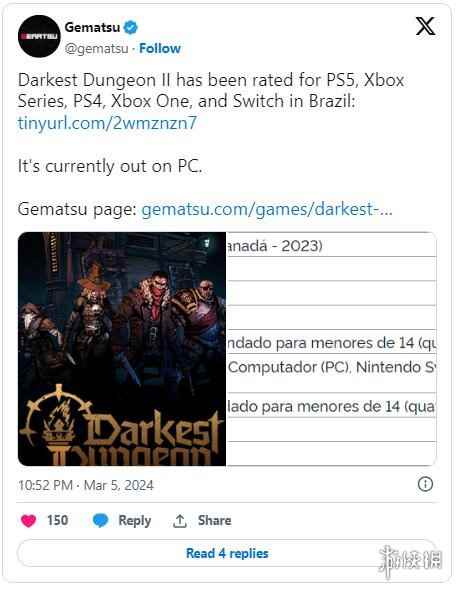Click the 150 likes count
Screen dimensions: 457x590
pos(58,520)
